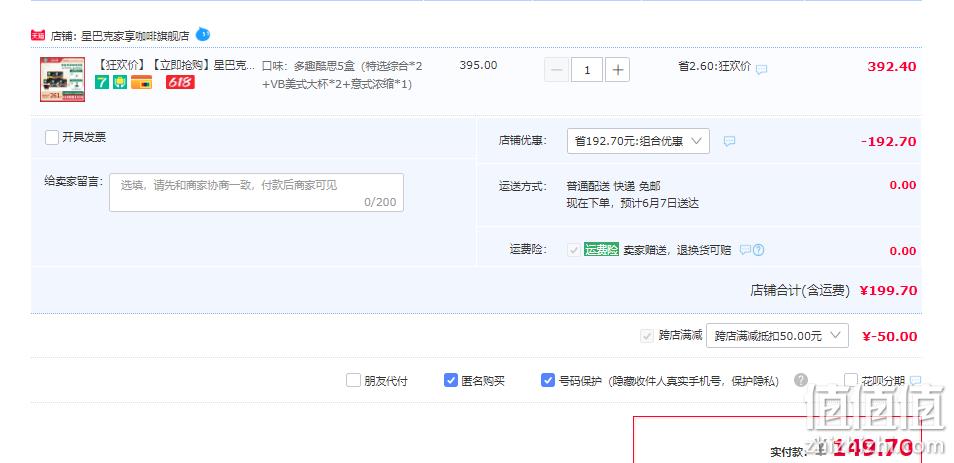Image resolution: width=954 pixels, height=463 pixels.
Task: Open the 【狂欢价】【立即抢购】星巴克 product title
Action: tap(176, 66)
